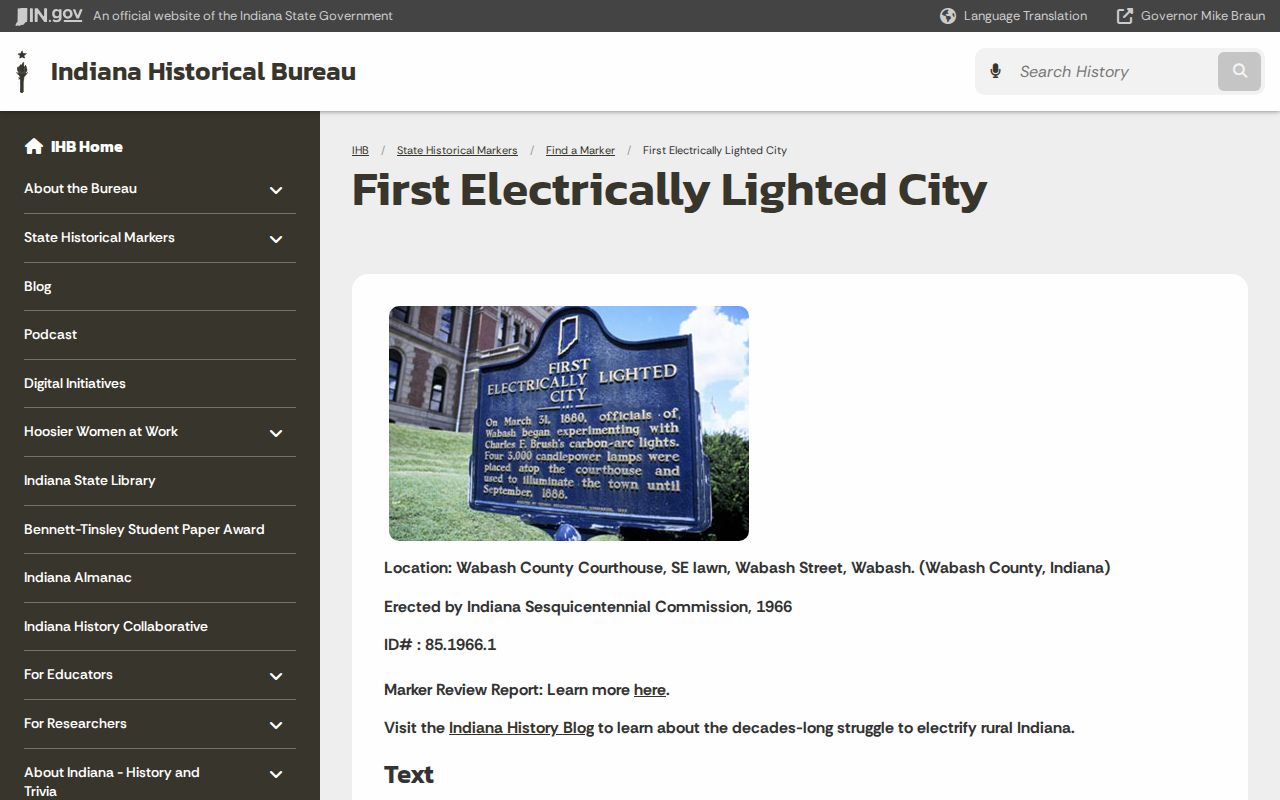The width and height of the screenshot is (1280, 800).
Task: Focus the Search History input field
Action: tap(1113, 71)
